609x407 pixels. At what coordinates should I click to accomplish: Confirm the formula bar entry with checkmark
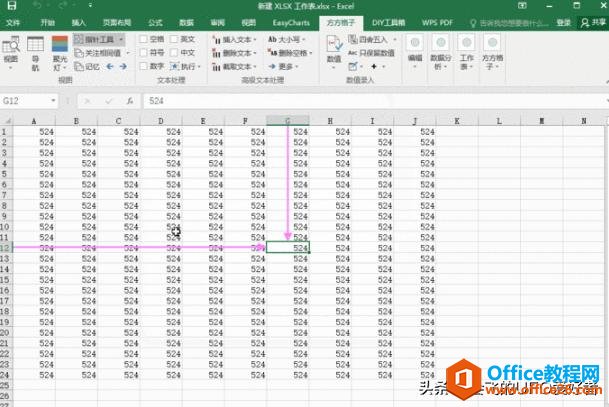[x=109, y=101]
